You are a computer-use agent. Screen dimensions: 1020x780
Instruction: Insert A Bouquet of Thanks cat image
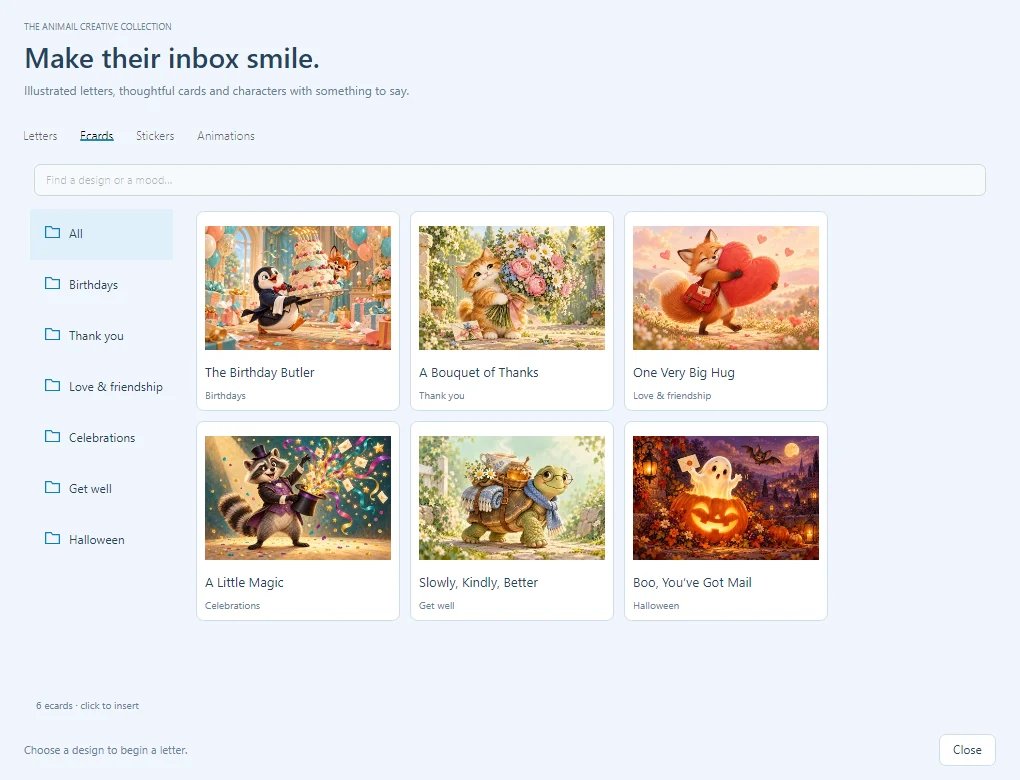click(512, 288)
